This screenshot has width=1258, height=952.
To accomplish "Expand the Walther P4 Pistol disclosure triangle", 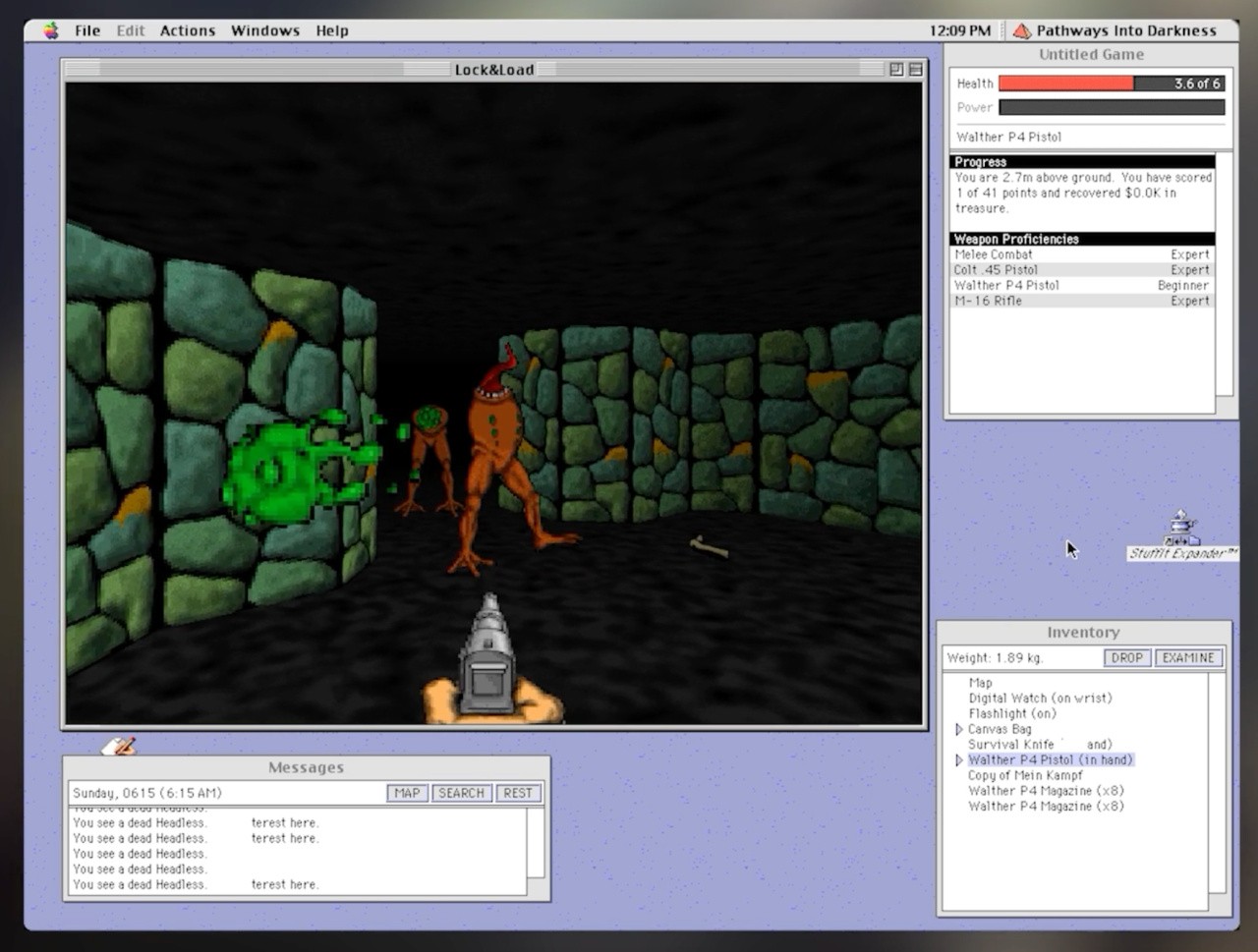I will click(x=958, y=759).
